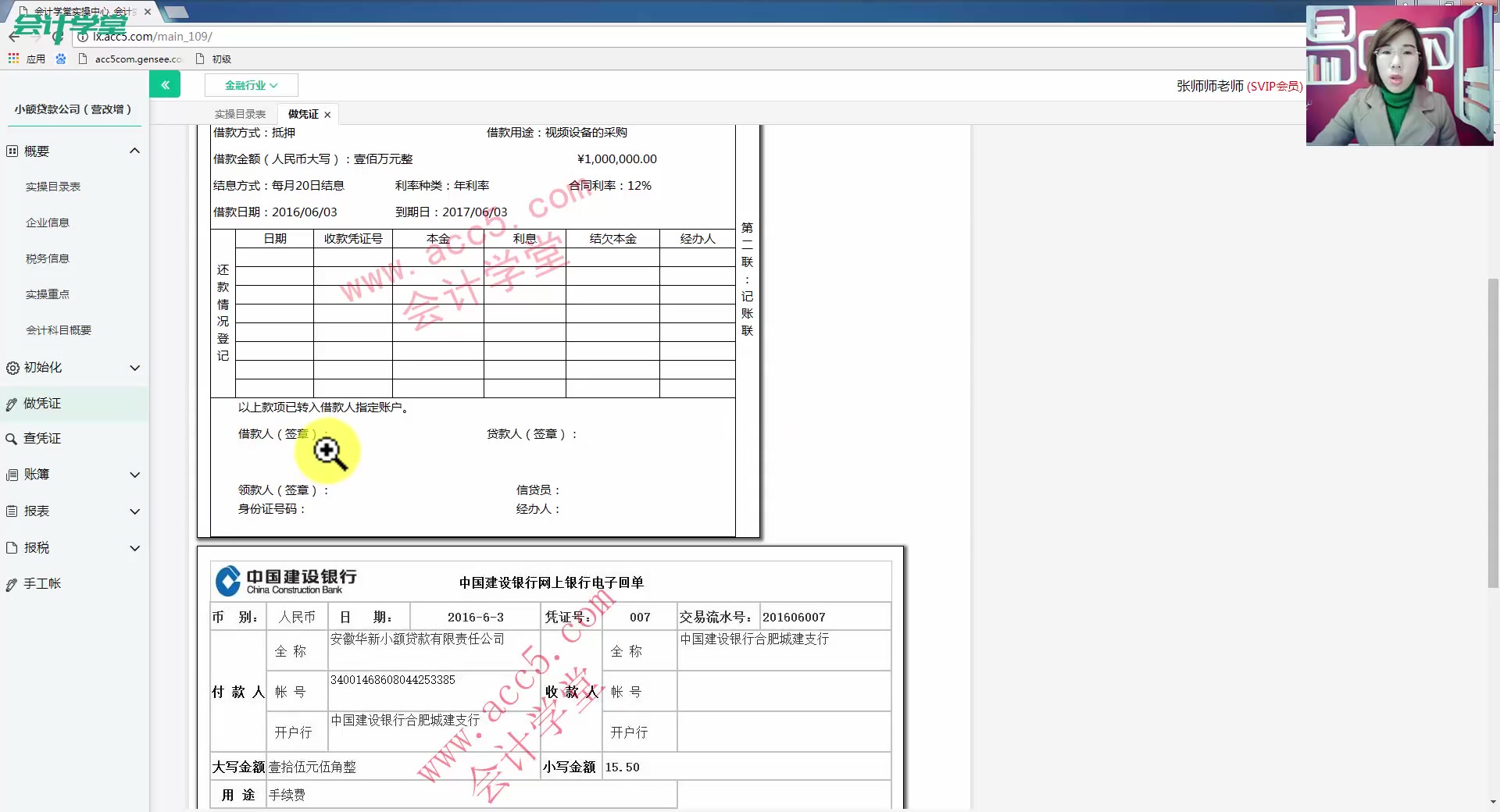
Task: Switch to the 实操目录表 tab
Action: point(240,114)
